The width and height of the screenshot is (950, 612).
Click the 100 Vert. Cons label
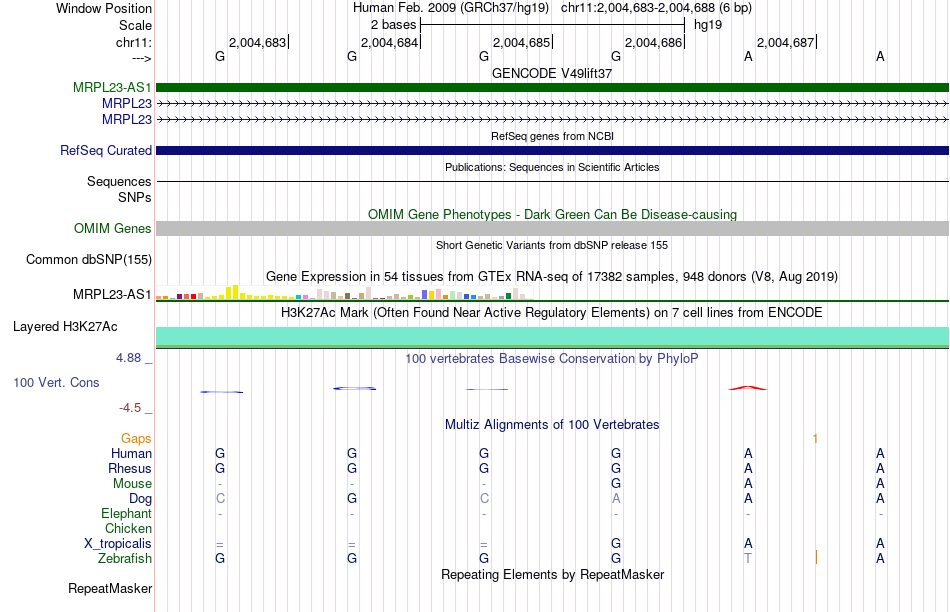point(56,382)
